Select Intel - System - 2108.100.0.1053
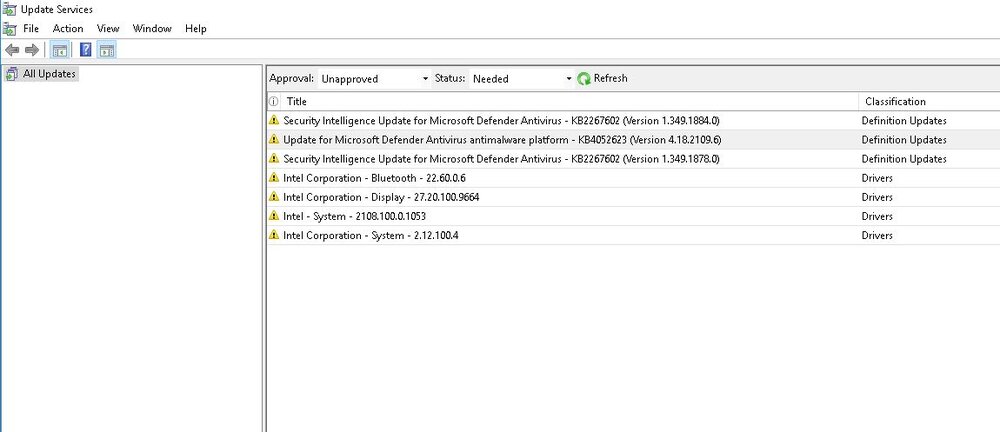Viewport: 1000px width, 432px height. point(354,216)
